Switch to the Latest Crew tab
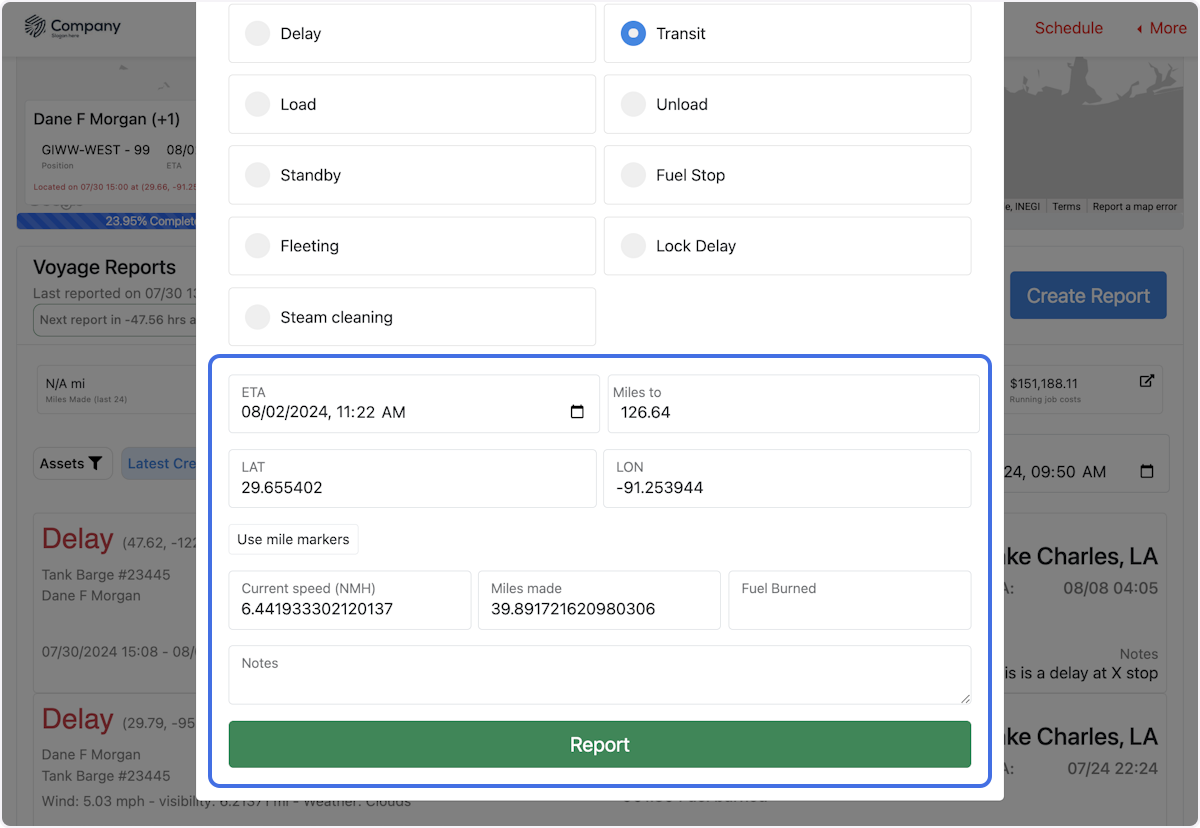The width and height of the screenshot is (1200, 828). 165,463
